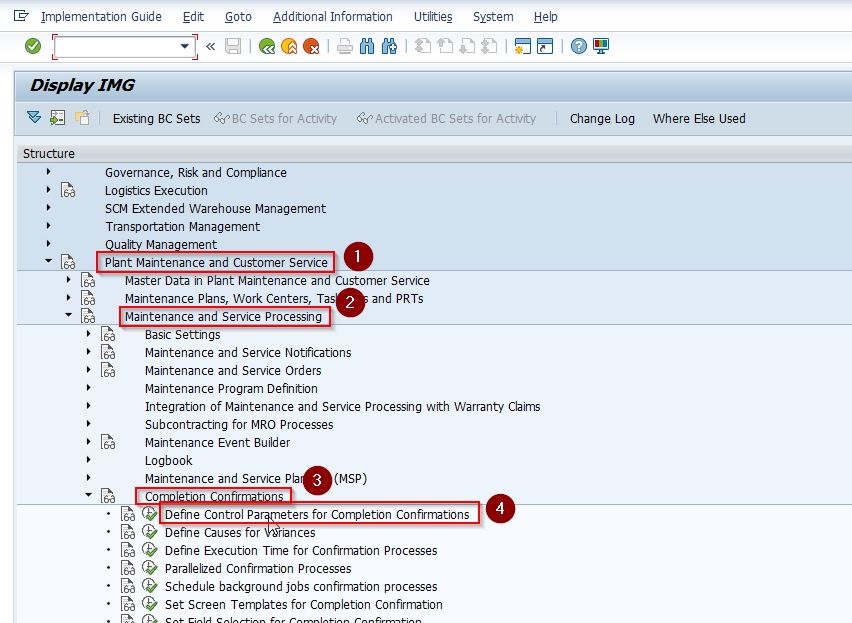
Task: Click the Where Else Used button
Action: (x=699, y=118)
